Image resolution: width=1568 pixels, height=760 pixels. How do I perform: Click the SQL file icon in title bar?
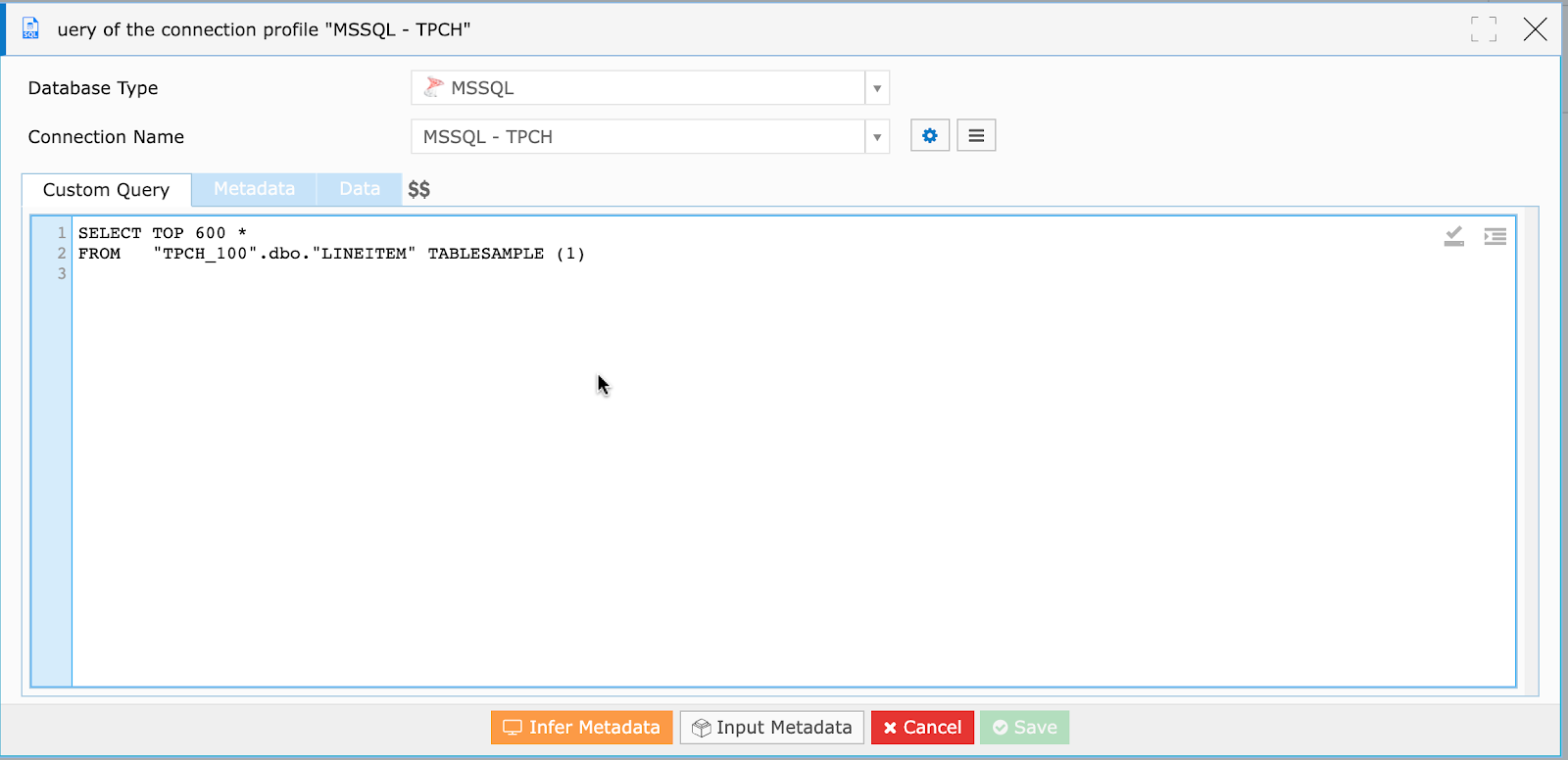tap(30, 28)
